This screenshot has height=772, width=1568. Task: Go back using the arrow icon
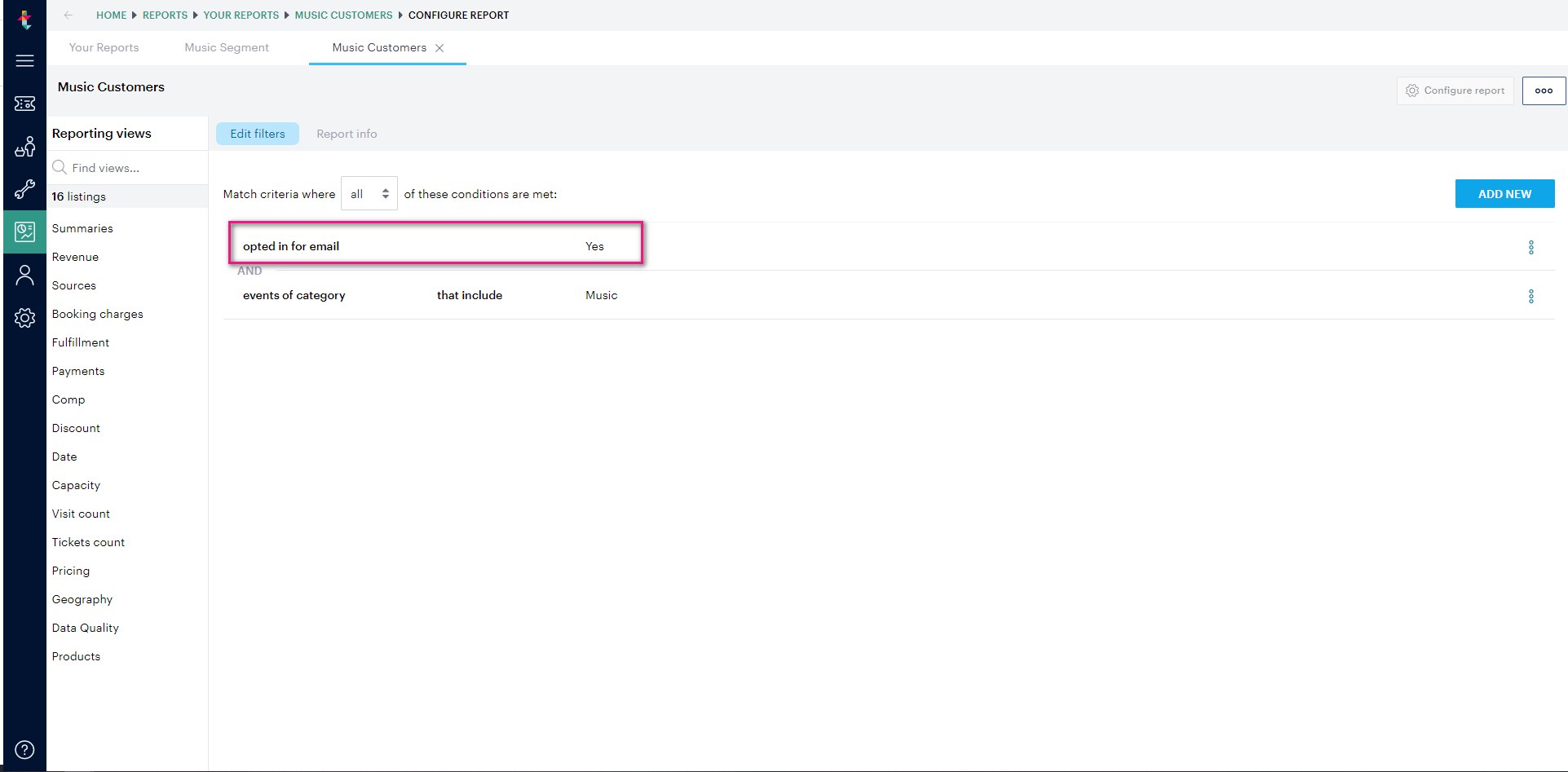point(68,15)
